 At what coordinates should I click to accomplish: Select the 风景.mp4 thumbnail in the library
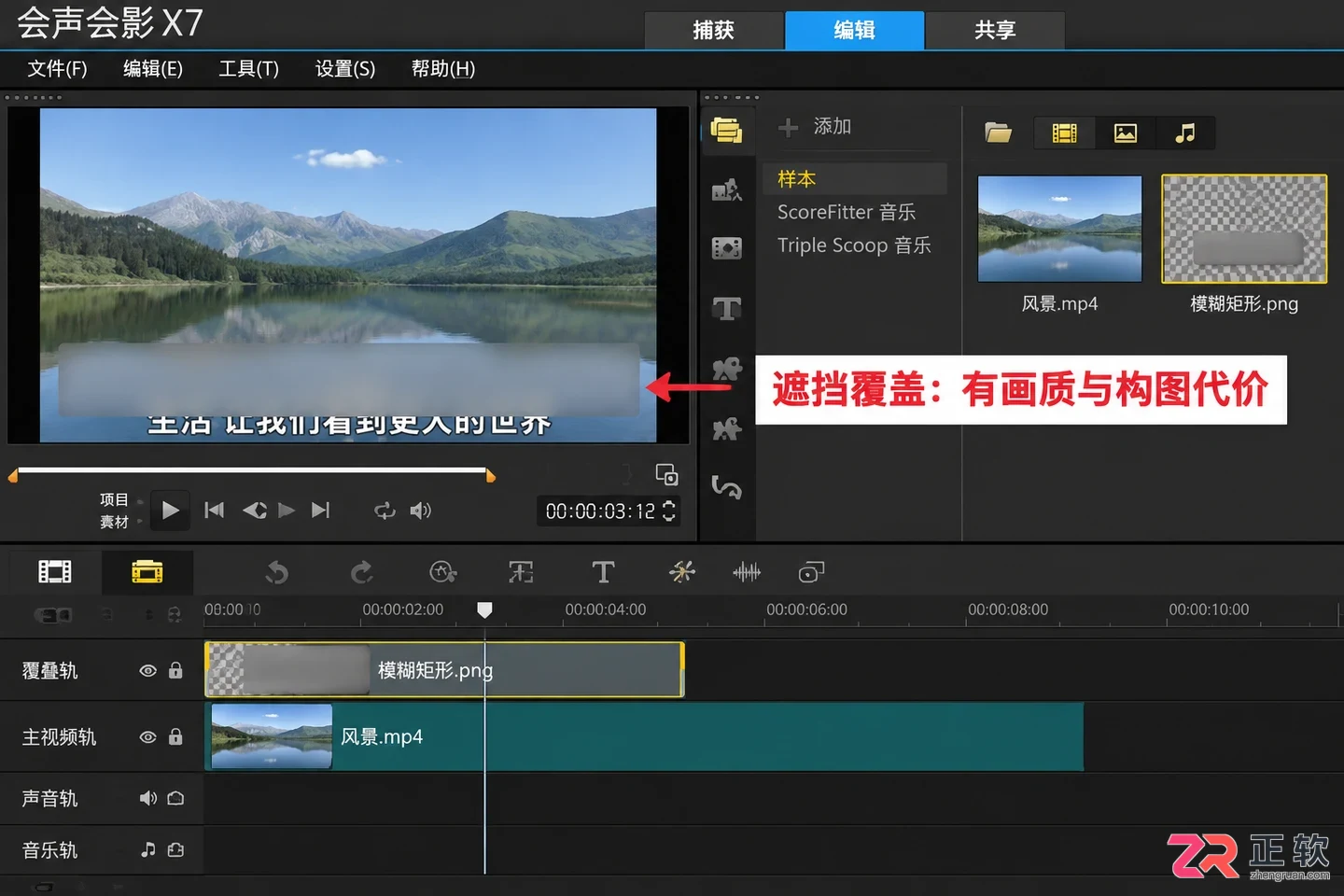pyautogui.click(x=1059, y=229)
